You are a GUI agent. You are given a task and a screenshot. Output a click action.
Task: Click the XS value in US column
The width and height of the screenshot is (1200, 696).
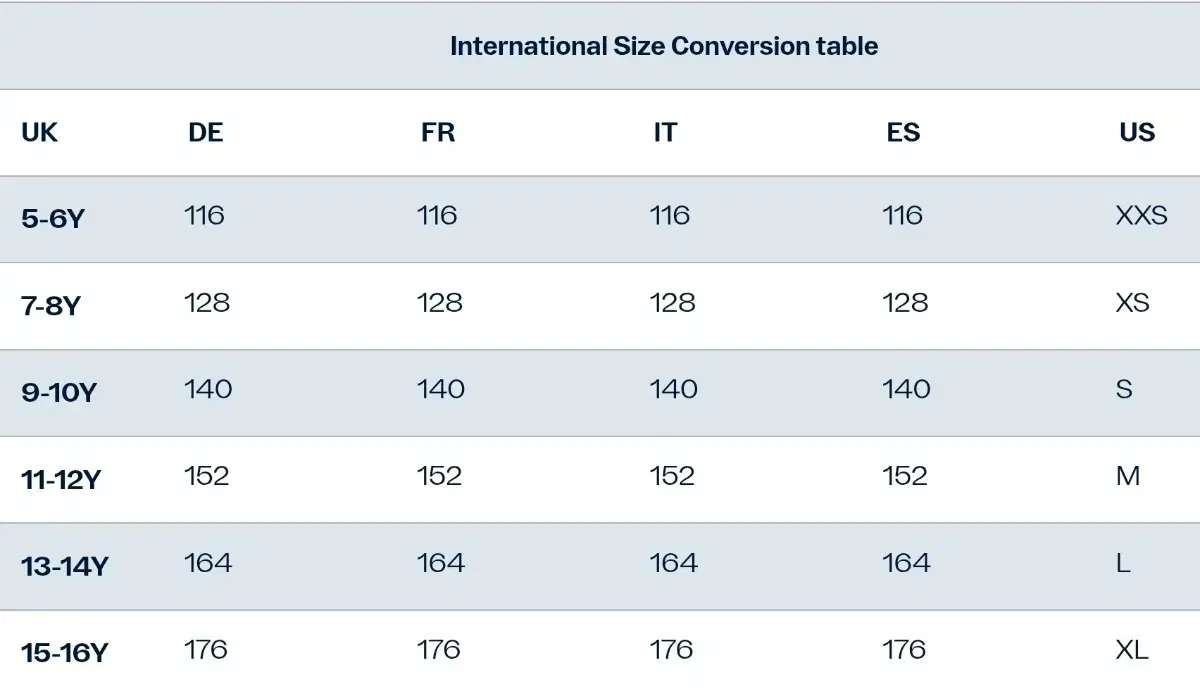click(x=1132, y=302)
